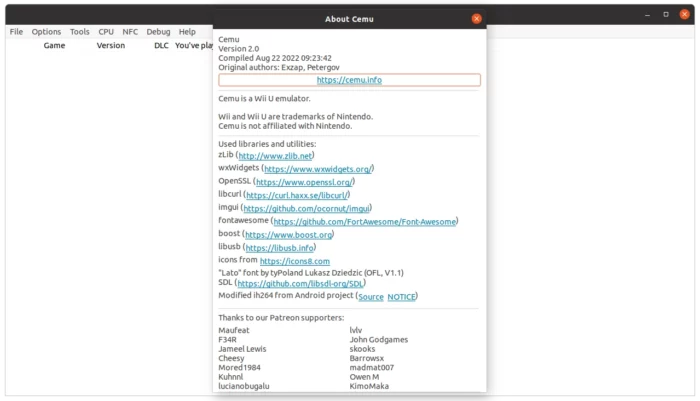
Task: Open the ih264 Source link
Action: tap(371, 297)
